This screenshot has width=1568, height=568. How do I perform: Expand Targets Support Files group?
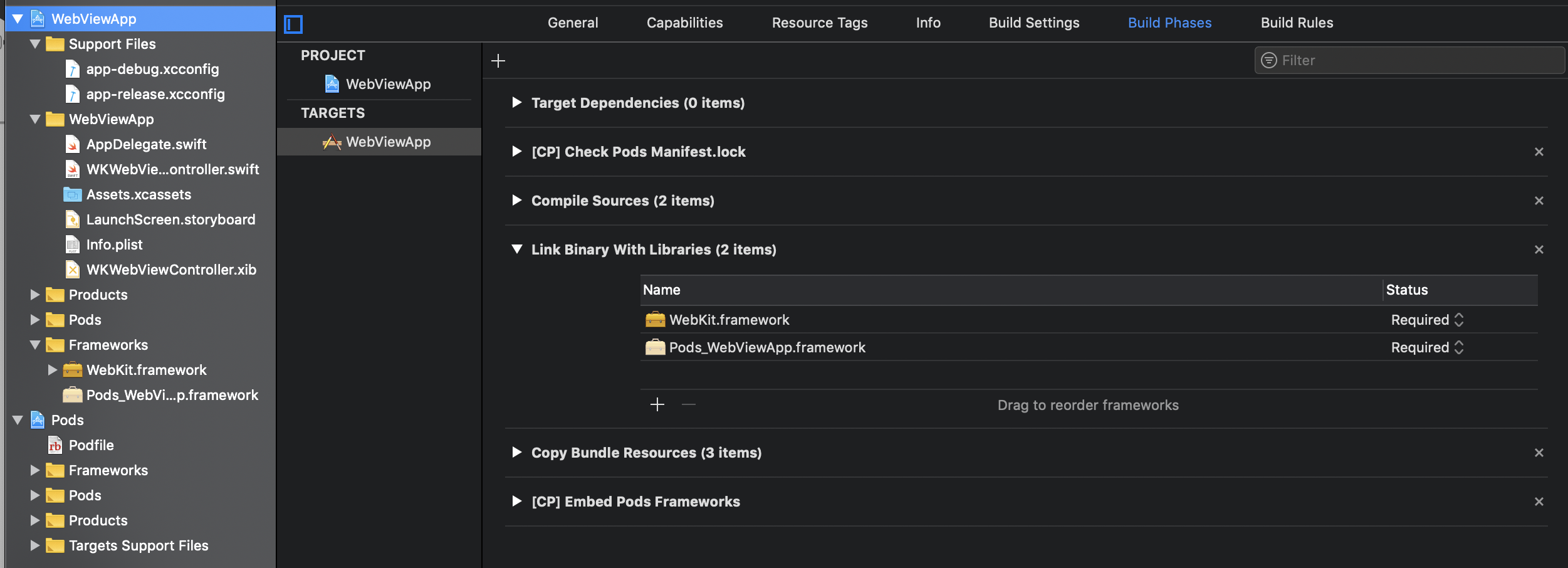click(35, 545)
